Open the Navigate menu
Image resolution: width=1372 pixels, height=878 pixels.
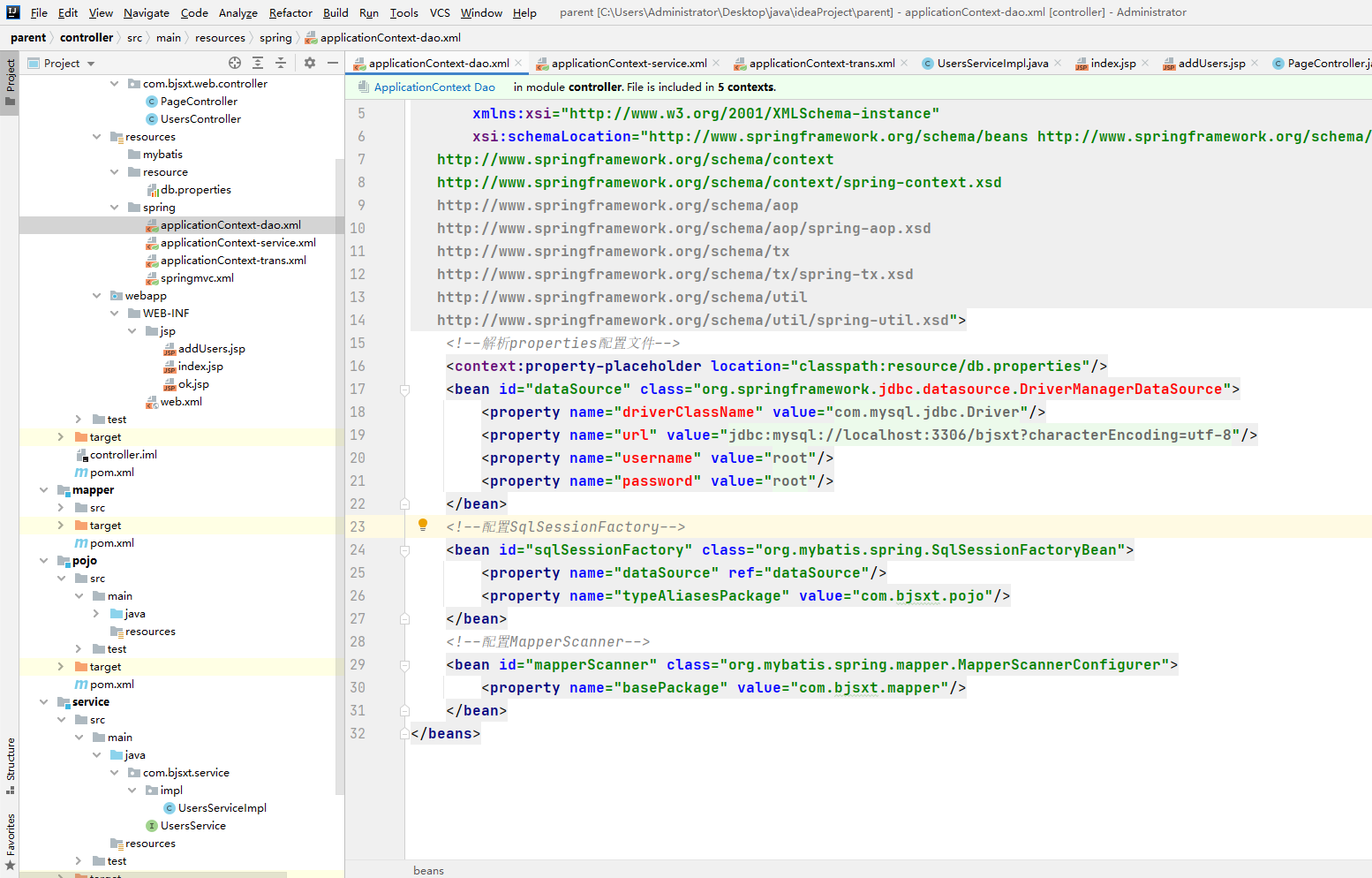pyautogui.click(x=147, y=12)
